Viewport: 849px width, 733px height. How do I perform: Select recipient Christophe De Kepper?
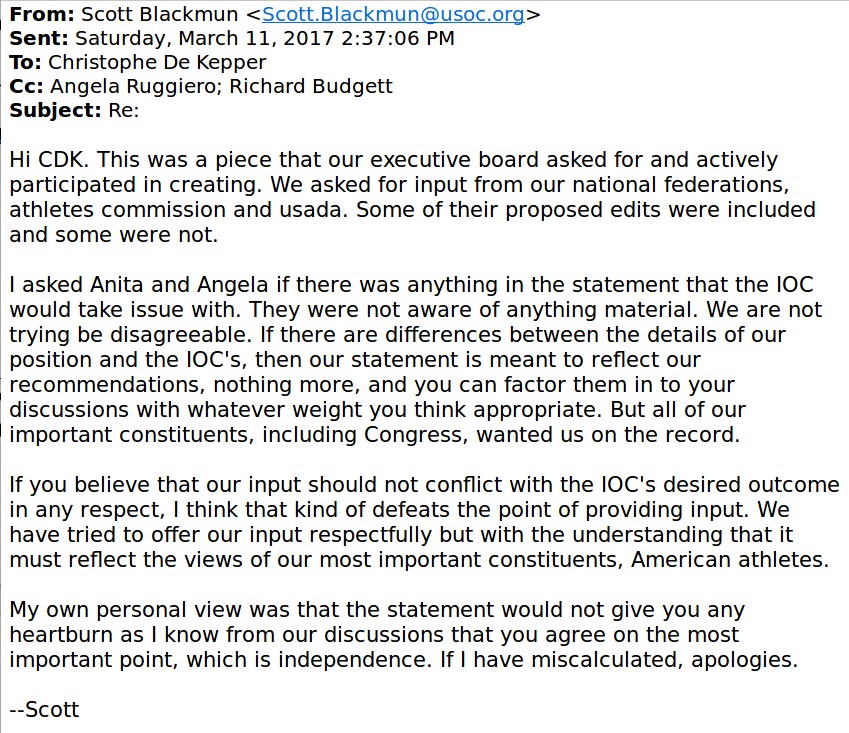click(157, 63)
